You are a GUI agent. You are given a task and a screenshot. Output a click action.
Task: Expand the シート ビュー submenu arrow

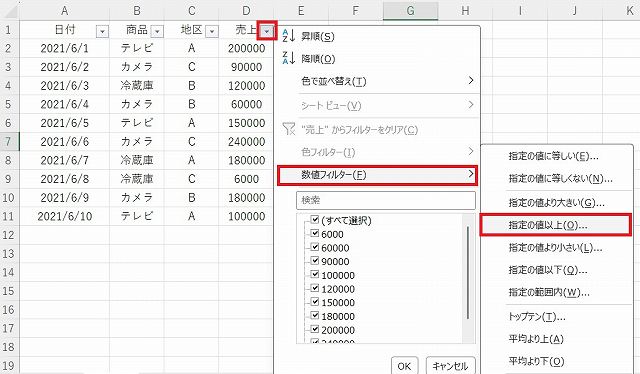(x=471, y=105)
